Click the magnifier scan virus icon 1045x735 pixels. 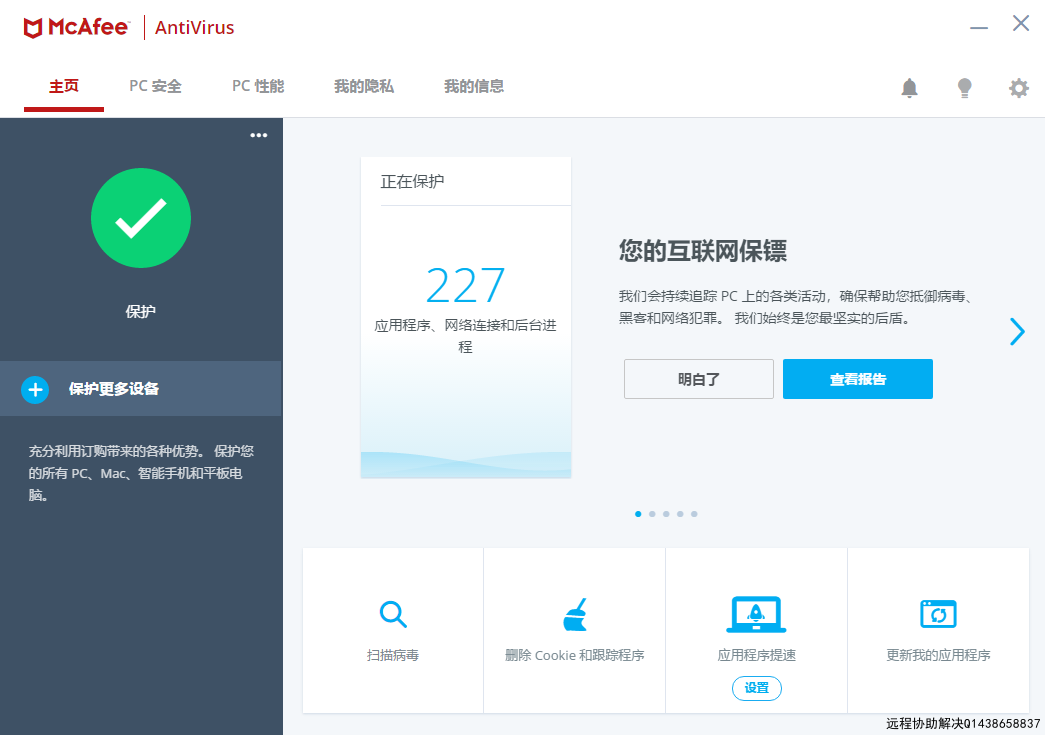point(393,614)
